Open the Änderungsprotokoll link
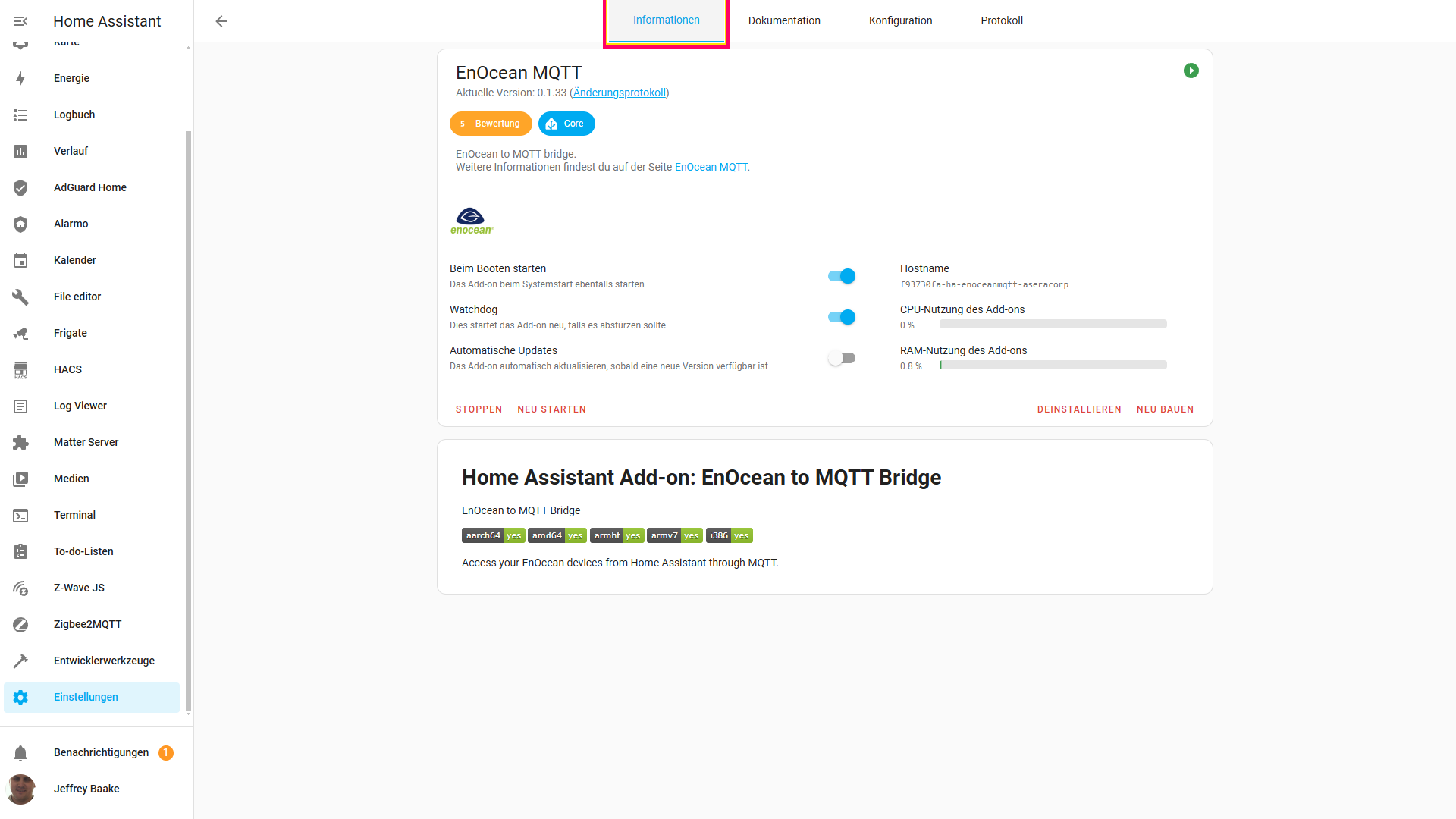 click(x=620, y=93)
